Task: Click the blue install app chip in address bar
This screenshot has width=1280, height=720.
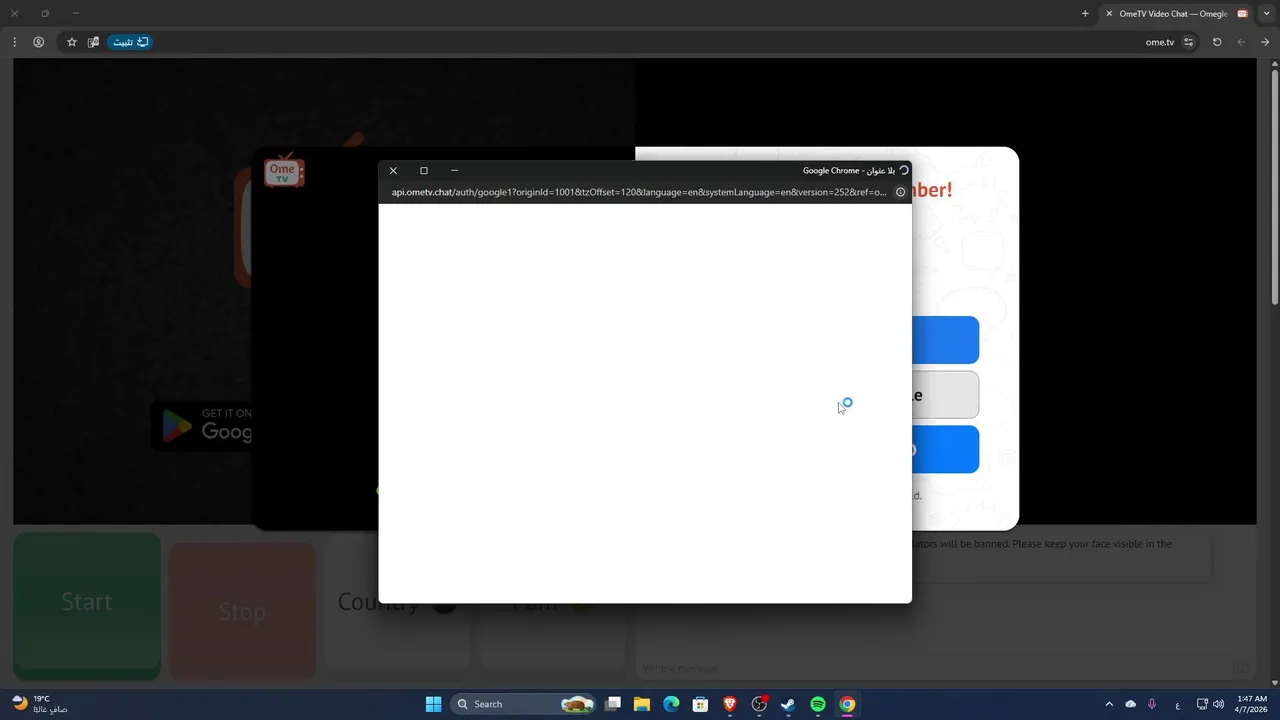Action: (130, 42)
